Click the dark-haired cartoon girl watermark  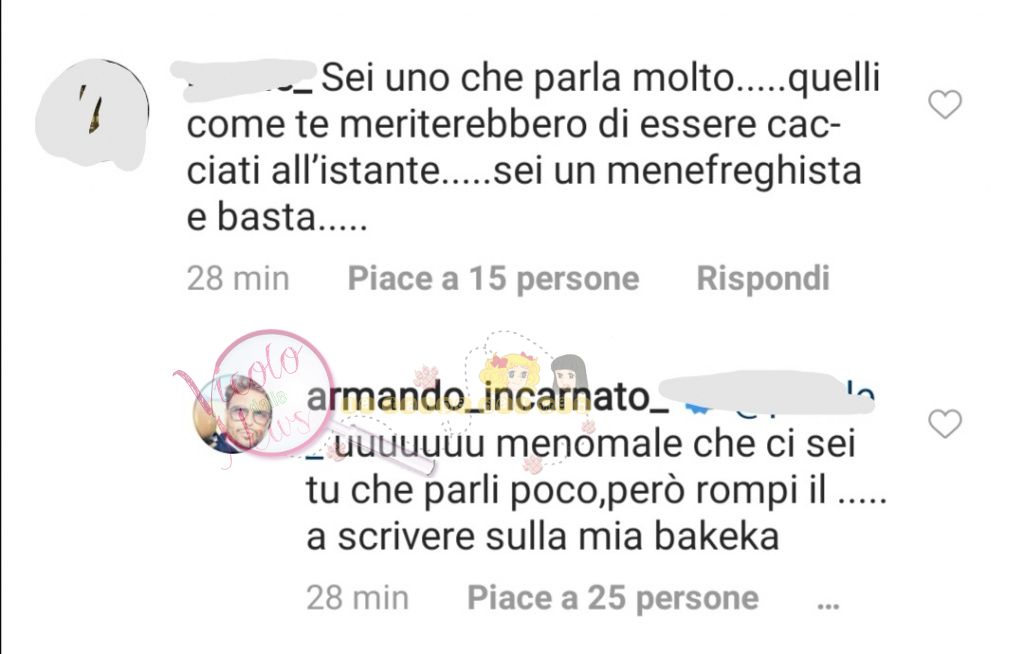pyautogui.click(x=569, y=376)
